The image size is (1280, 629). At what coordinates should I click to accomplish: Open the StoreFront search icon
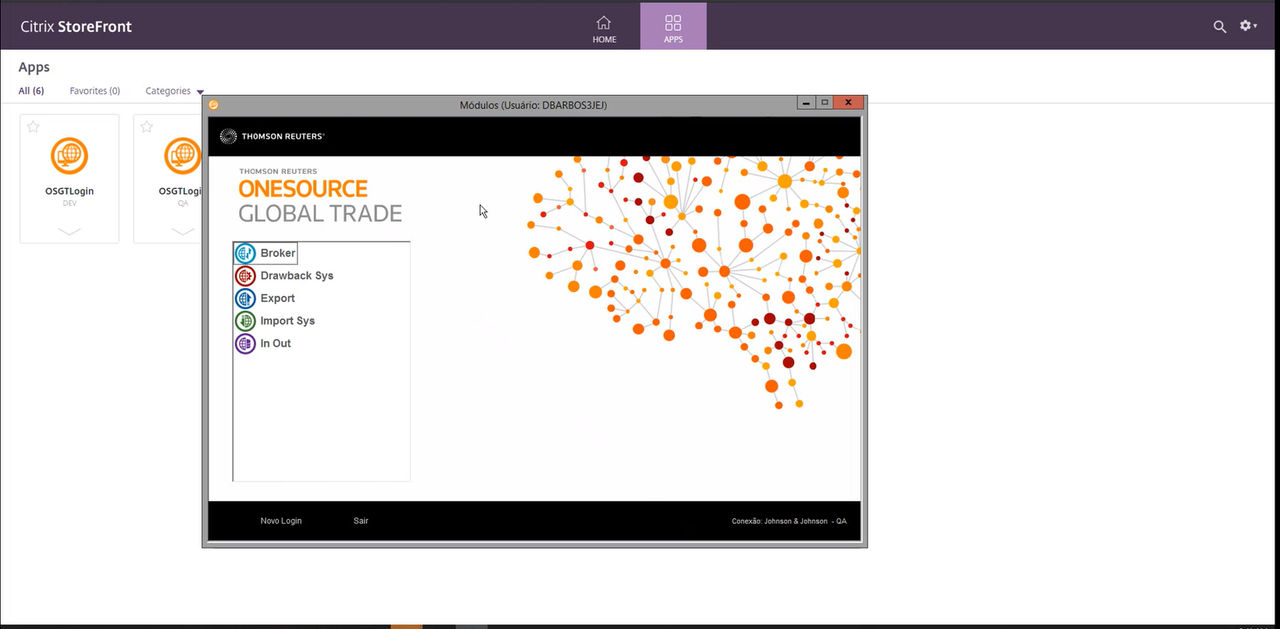(1220, 27)
